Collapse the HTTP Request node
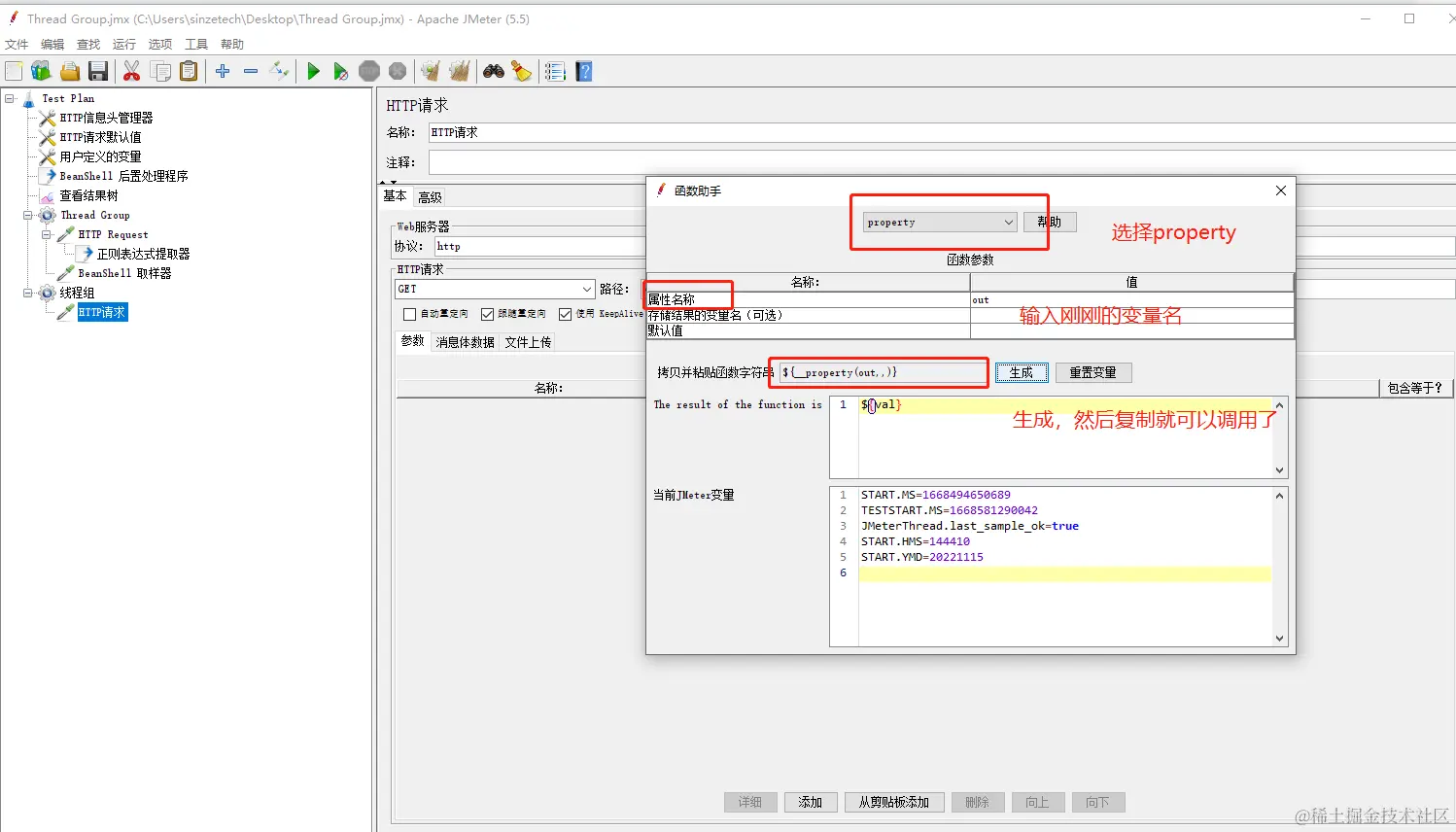1456x832 pixels. point(47,234)
